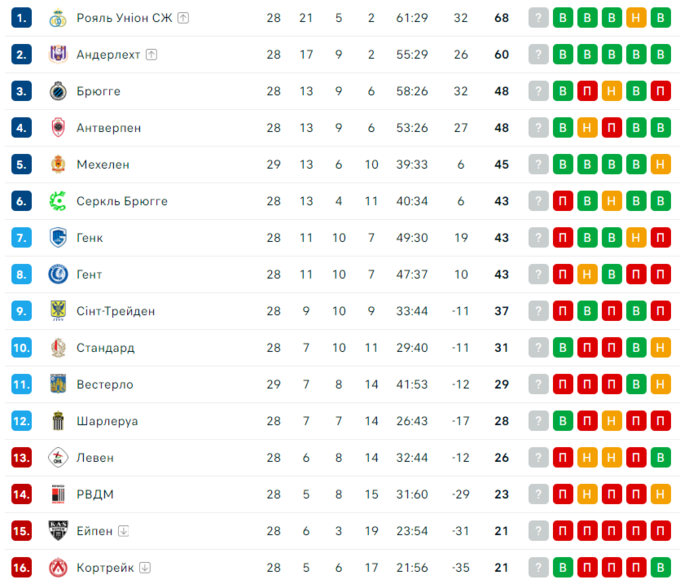Click position badge 13 for Левен
Image resolution: width=680 pixels, height=584 pixels.
[x=22, y=458]
